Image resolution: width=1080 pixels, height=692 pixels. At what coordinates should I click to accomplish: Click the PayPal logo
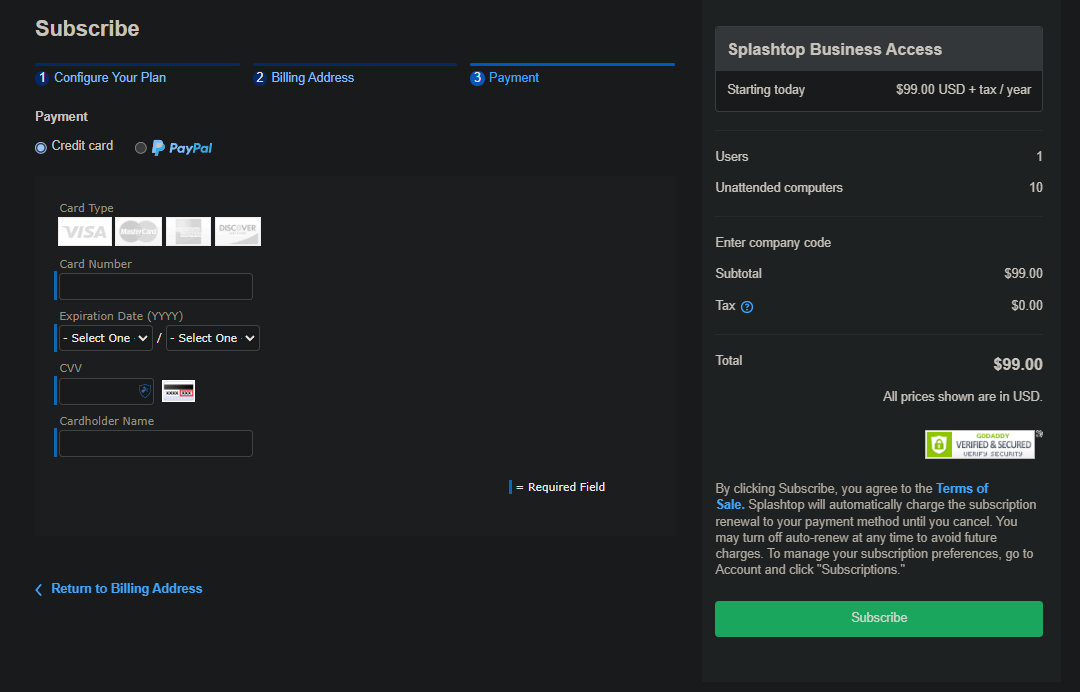(182, 148)
